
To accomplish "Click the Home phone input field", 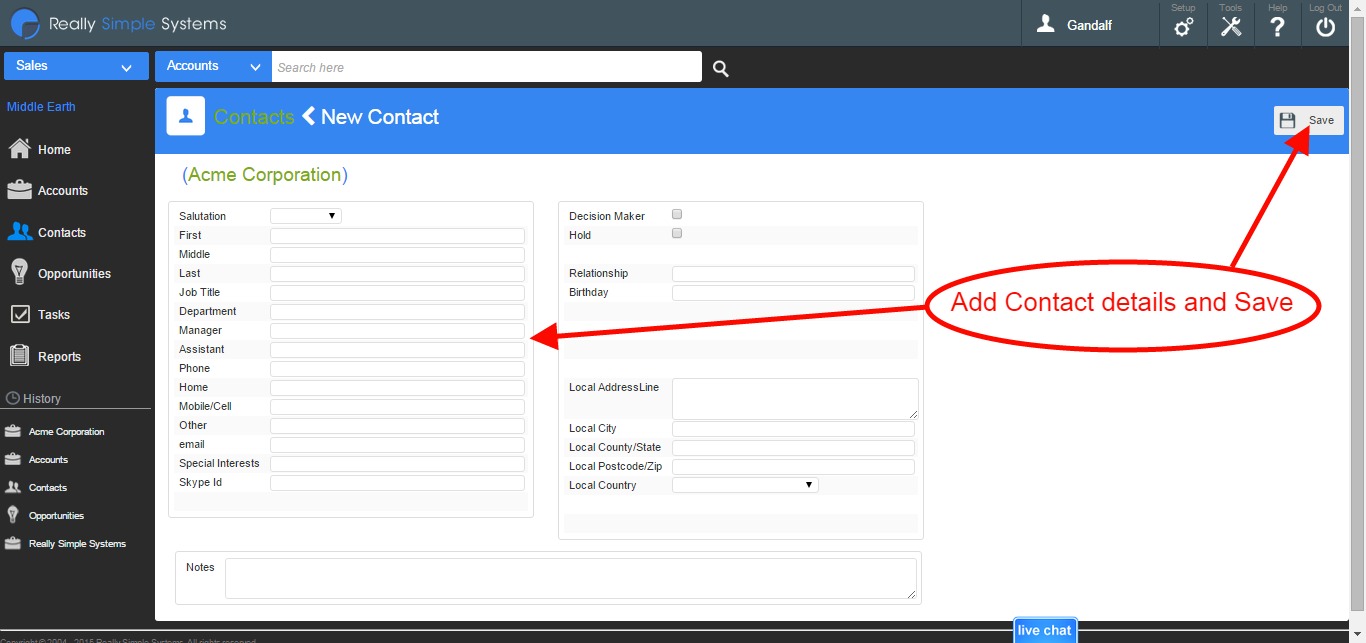I will [x=397, y=388].
